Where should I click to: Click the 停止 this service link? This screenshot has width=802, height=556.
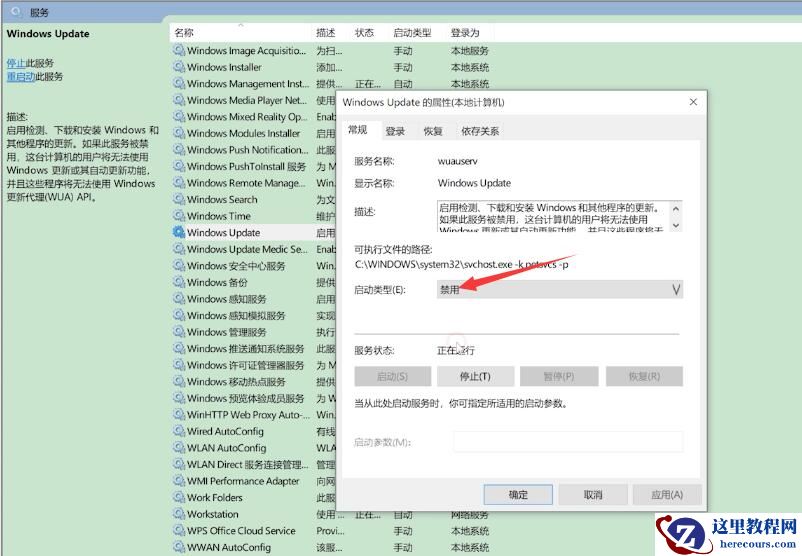click(16, 63)
